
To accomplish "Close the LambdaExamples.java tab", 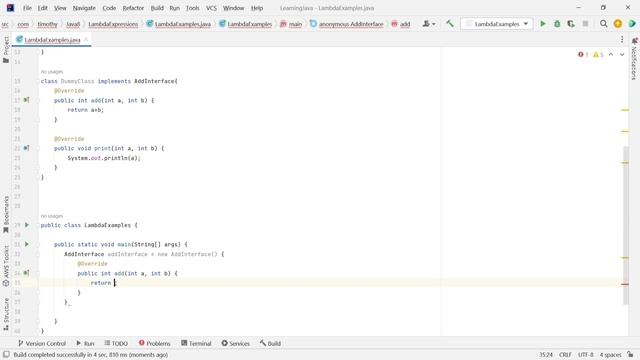I will [x=86, y=39].
